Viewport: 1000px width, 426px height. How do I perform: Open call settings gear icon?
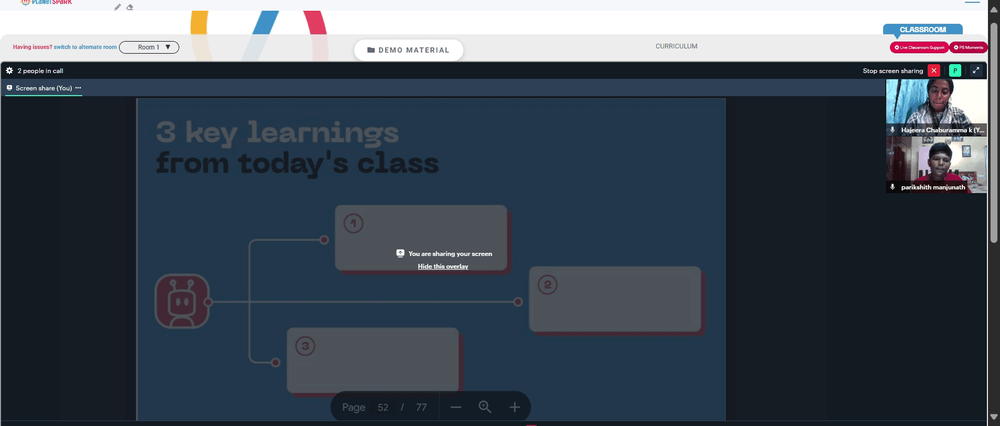pos(10,71)
